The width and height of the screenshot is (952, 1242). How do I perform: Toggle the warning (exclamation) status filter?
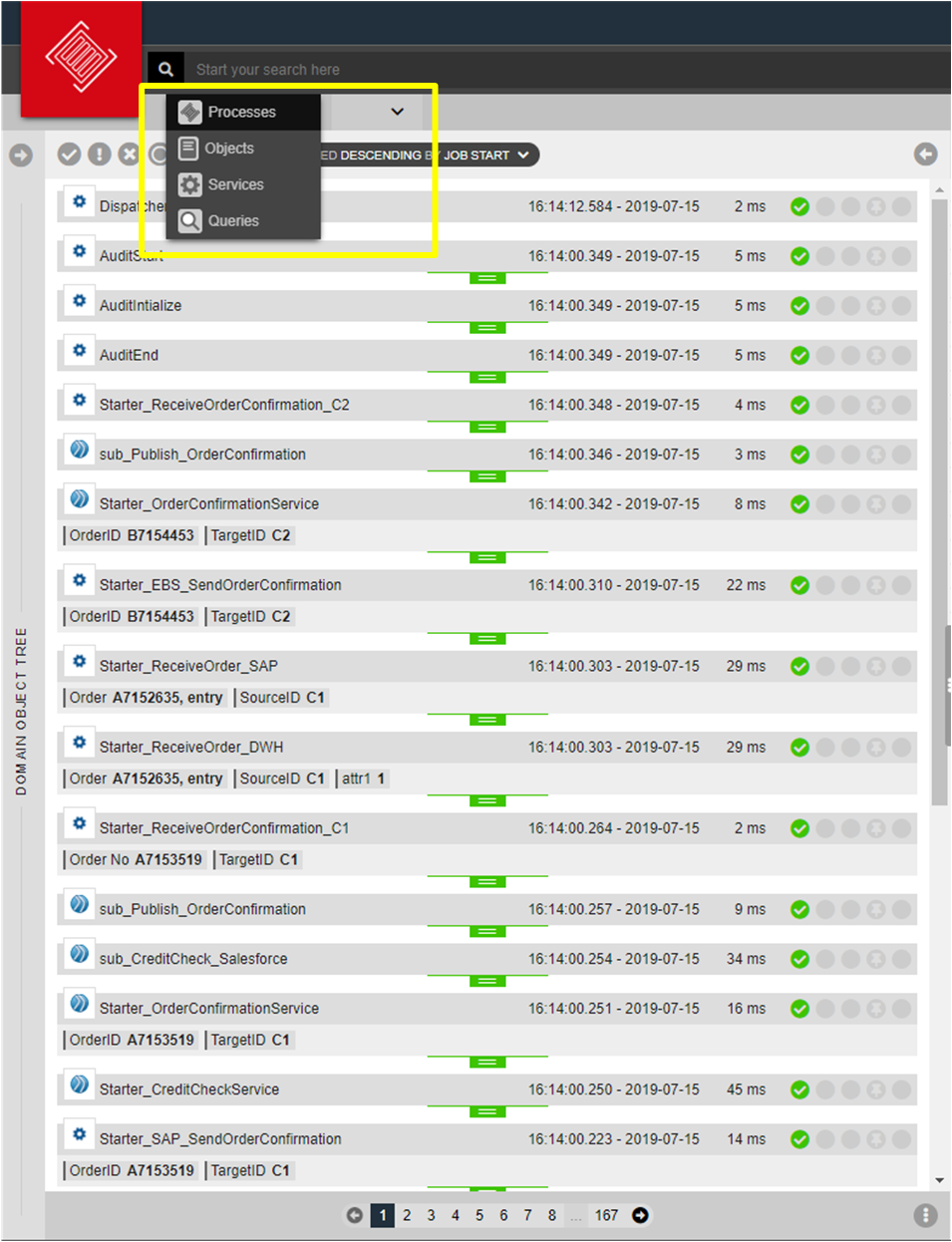tap(99, 154)
